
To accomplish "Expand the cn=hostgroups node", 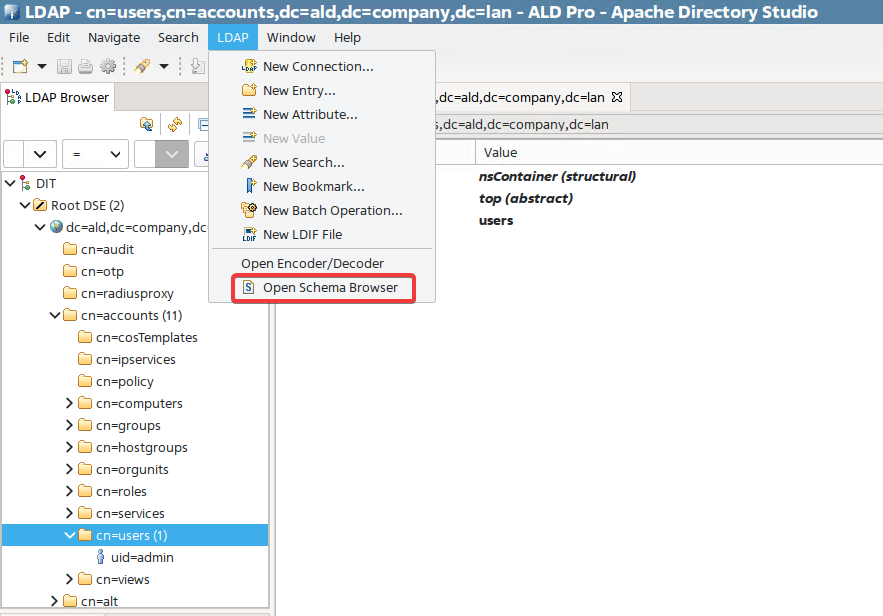I will pyautogui.click(x=69, y=447).
